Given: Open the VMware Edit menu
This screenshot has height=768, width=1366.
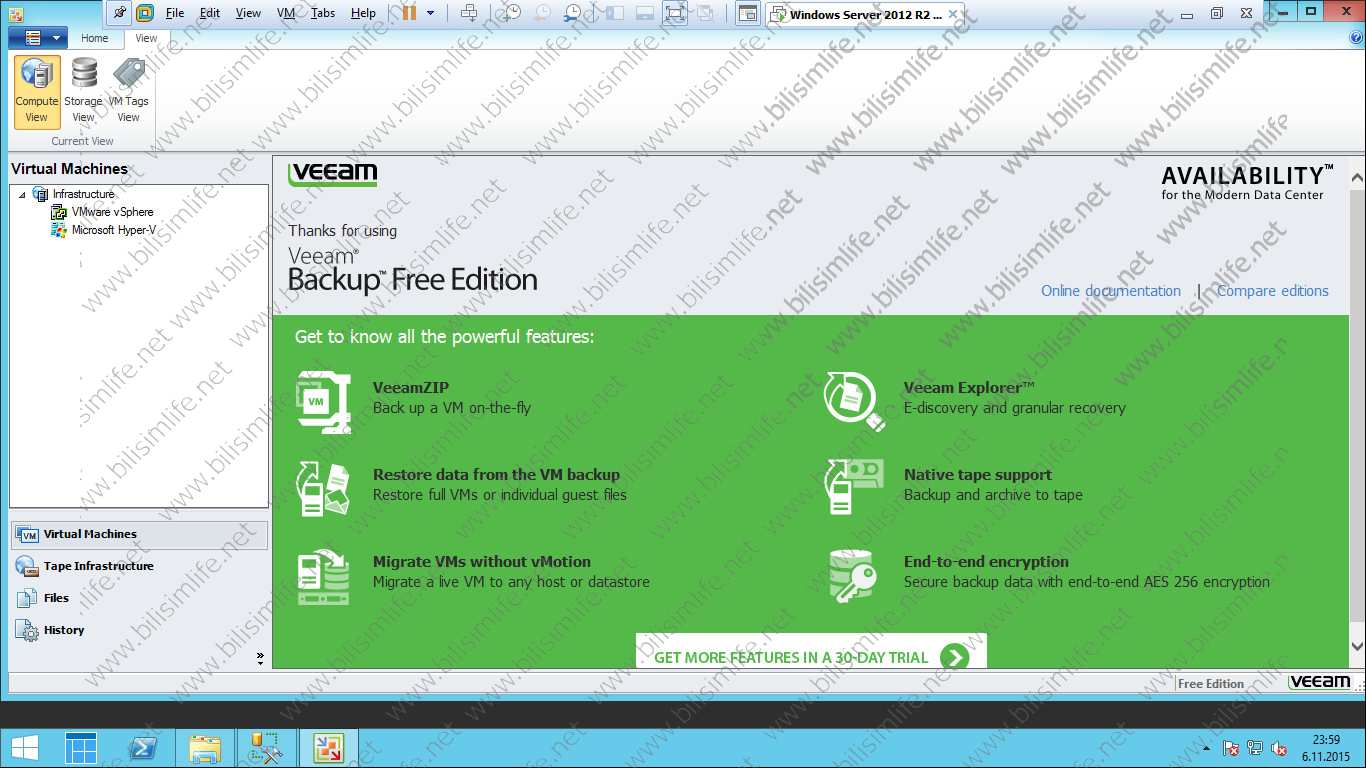Looking at the screenshot, I should (x=210, y=13).
